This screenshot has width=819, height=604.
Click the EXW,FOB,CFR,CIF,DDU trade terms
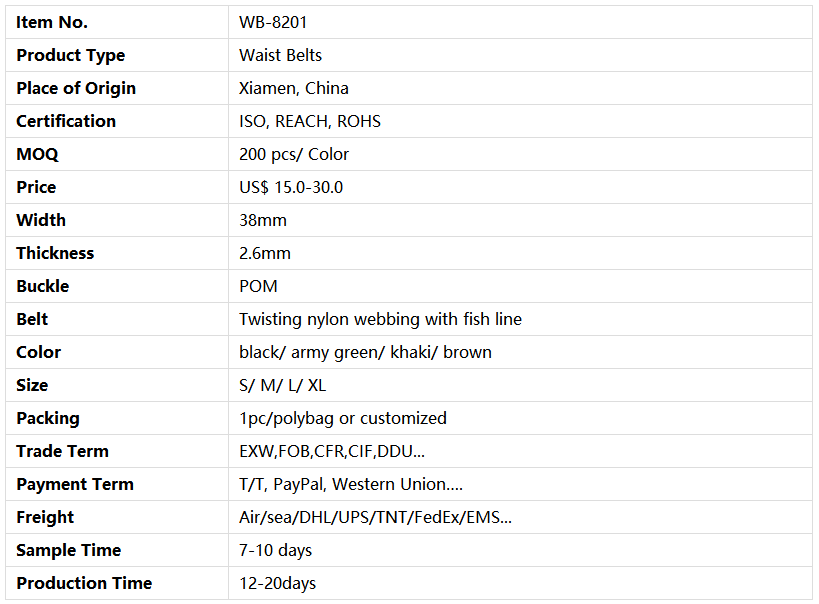coord(332,451)
